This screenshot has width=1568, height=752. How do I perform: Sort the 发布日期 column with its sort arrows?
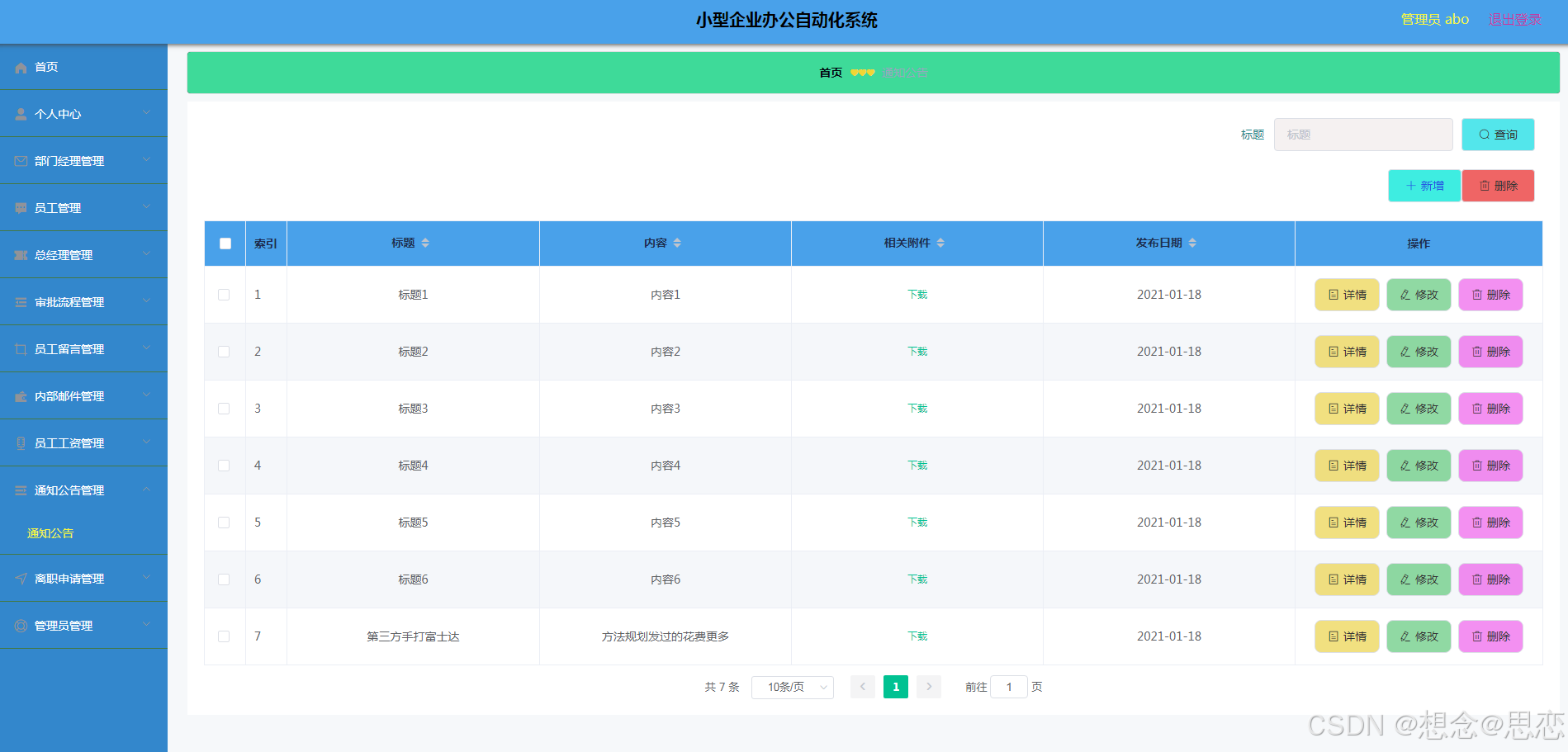pyautogui.click(x=1192, y=243)
